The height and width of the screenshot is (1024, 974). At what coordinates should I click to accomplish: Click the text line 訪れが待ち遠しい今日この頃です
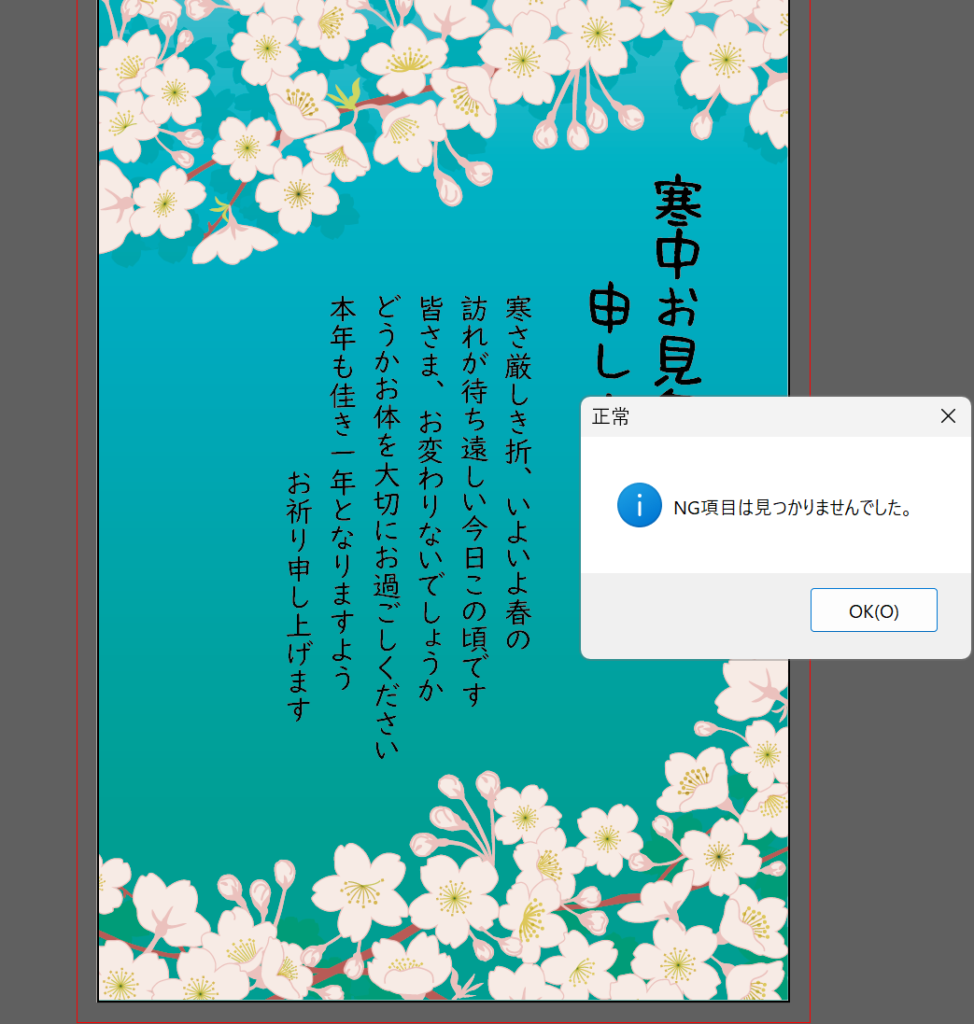coord(474,500)
